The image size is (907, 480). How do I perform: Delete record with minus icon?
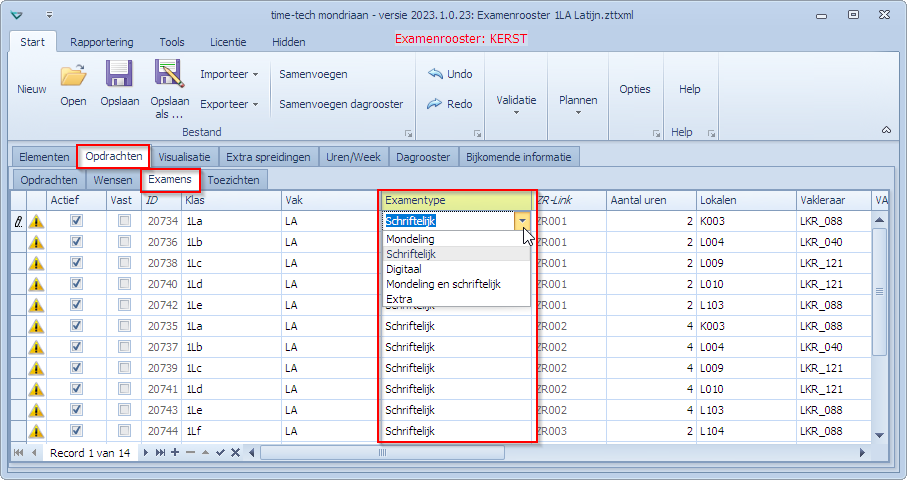pyautogui.click(x=190, y=453)
